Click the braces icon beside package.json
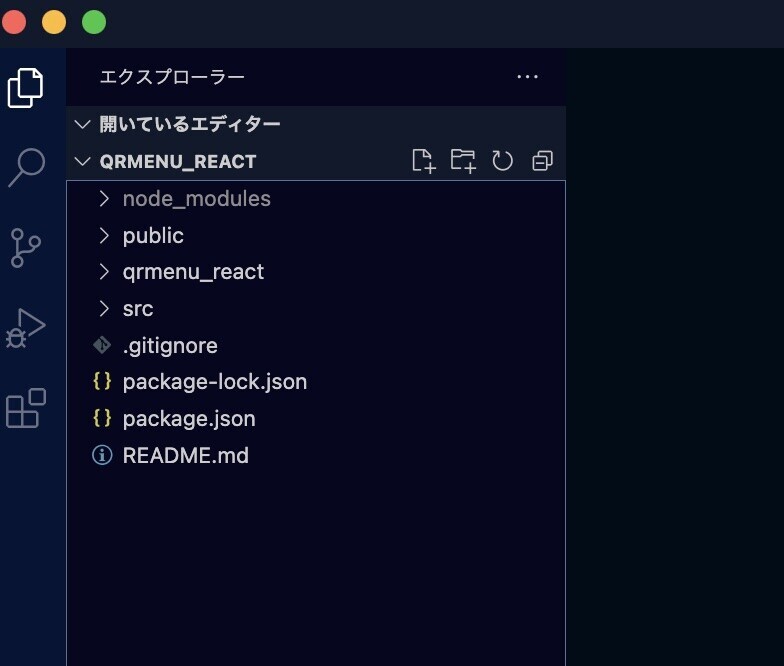Image resolution: width=784 pixels, height=666 pixels. click(x=102, y=418)
